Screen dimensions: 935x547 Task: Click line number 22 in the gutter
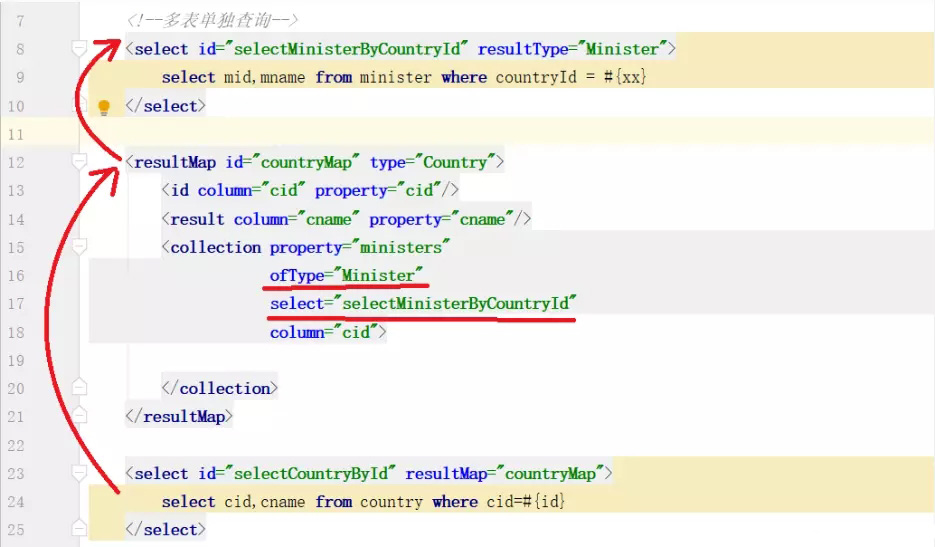tap(16, 446)
